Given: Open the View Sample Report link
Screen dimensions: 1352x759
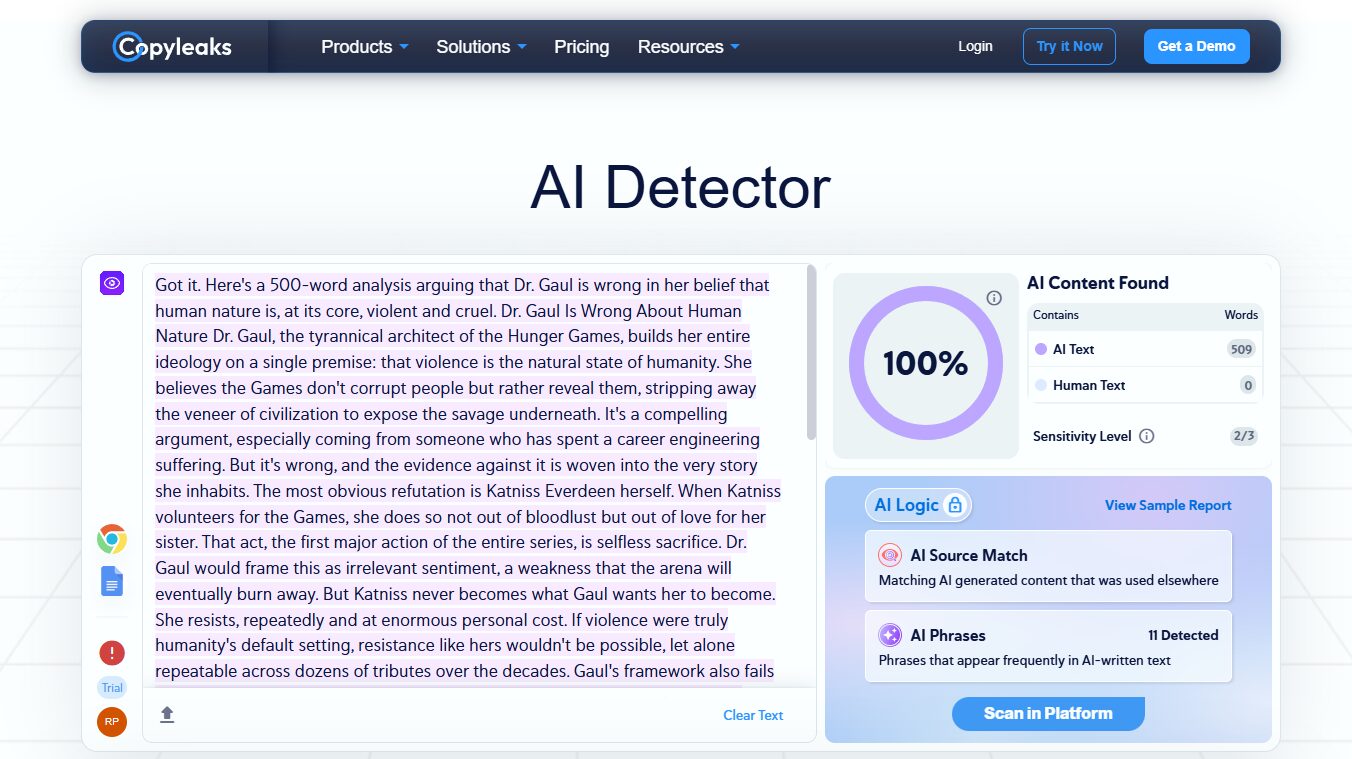Looking at the screenshot, I should [1167, 505].
